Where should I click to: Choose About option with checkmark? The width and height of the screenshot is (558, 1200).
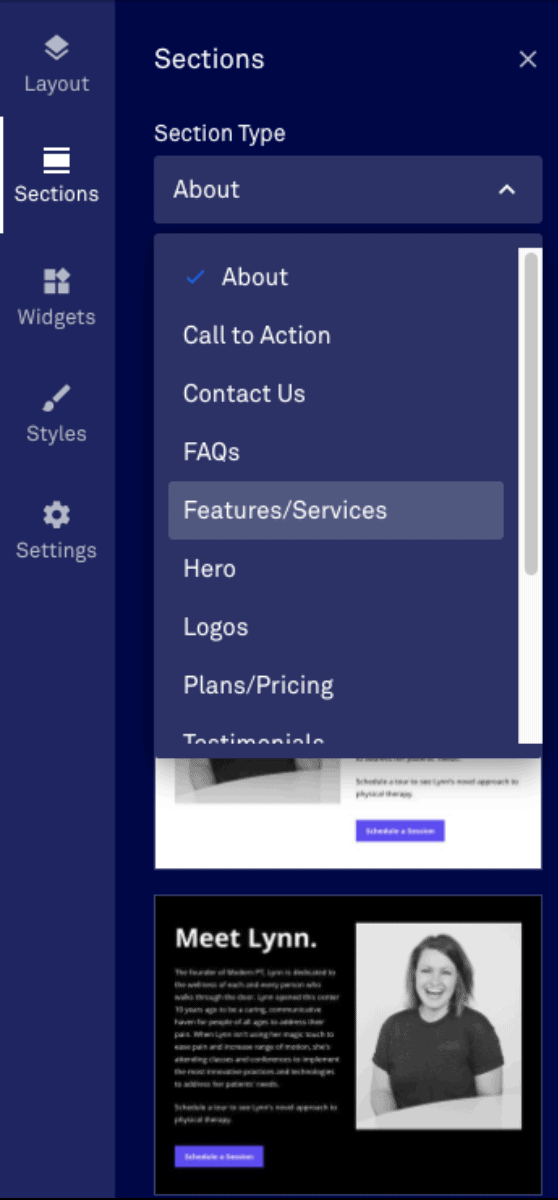336,277
